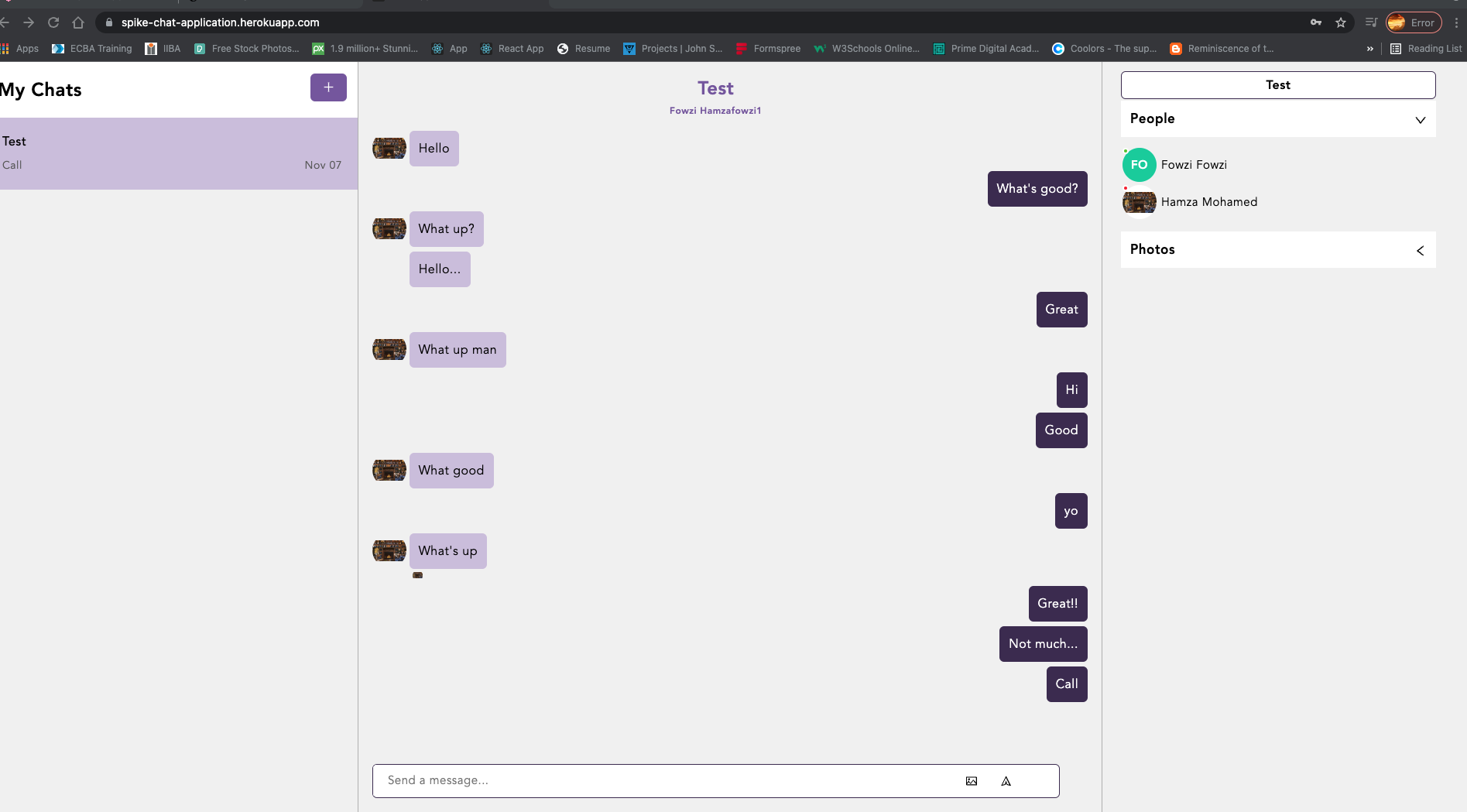Open the React App bookmark
Image resolution: width=1467 pixels, height=812 pixels.
click(x=512, y=49)
